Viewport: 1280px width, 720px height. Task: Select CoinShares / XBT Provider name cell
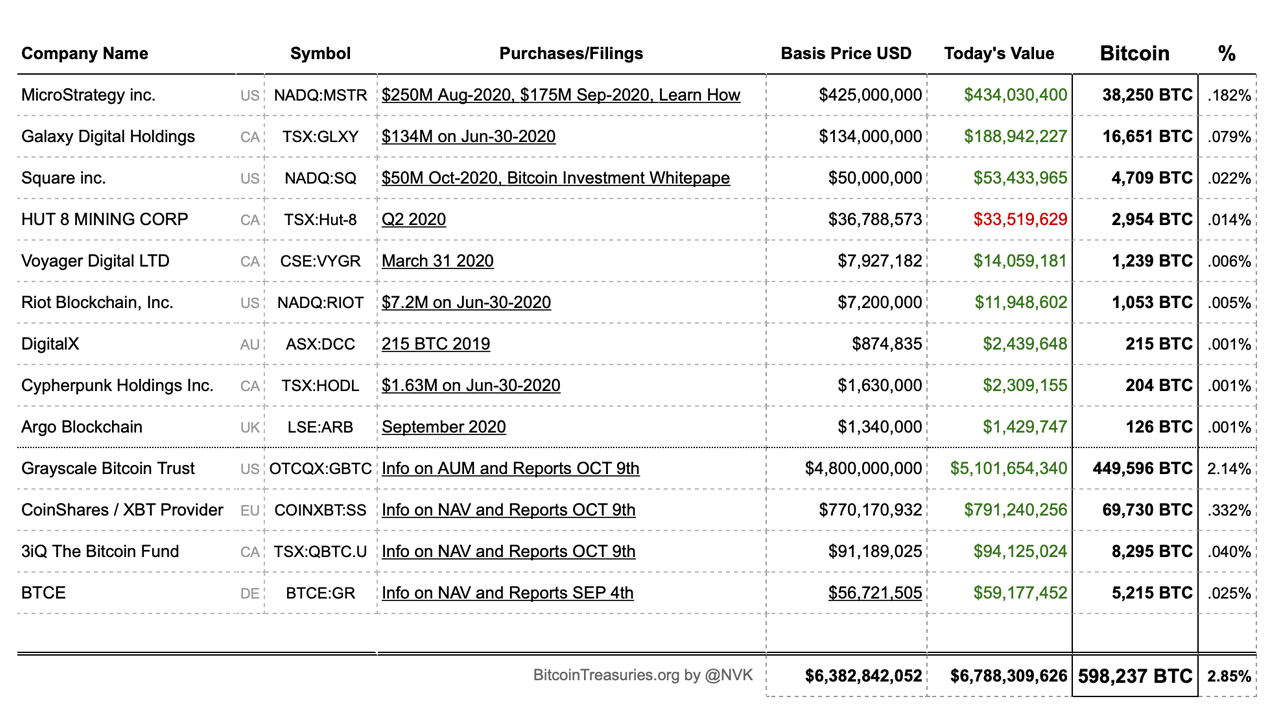(x=122, y=510)
